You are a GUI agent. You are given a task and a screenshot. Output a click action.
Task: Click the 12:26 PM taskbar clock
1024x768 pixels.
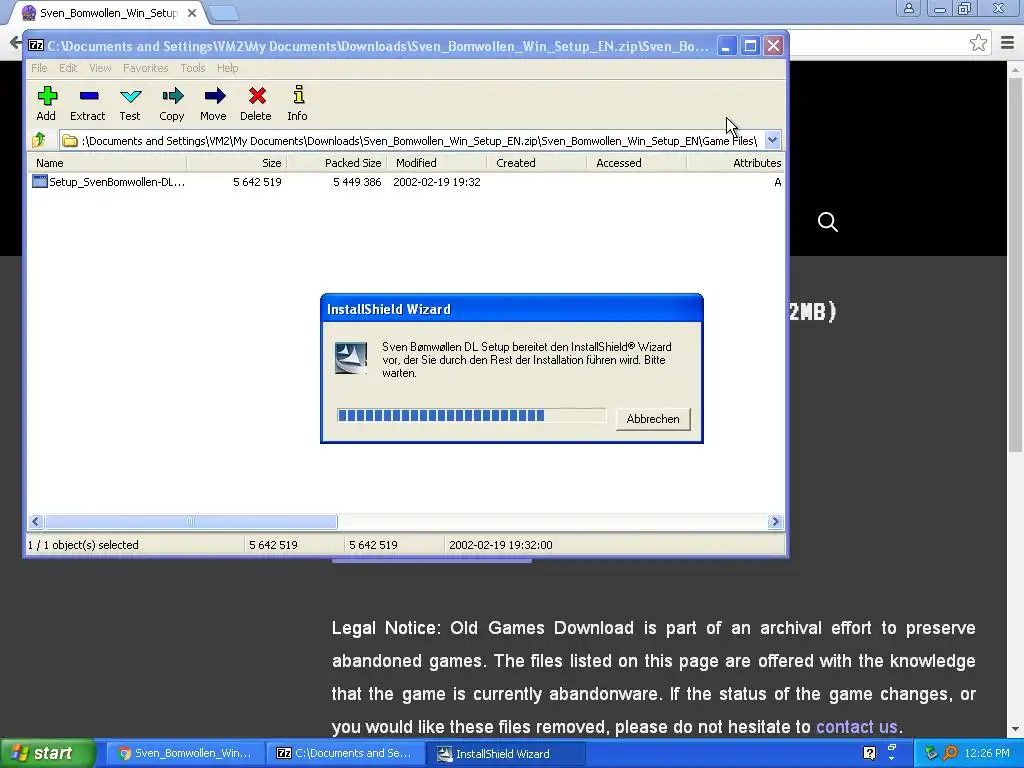click(x=987, y=753)
